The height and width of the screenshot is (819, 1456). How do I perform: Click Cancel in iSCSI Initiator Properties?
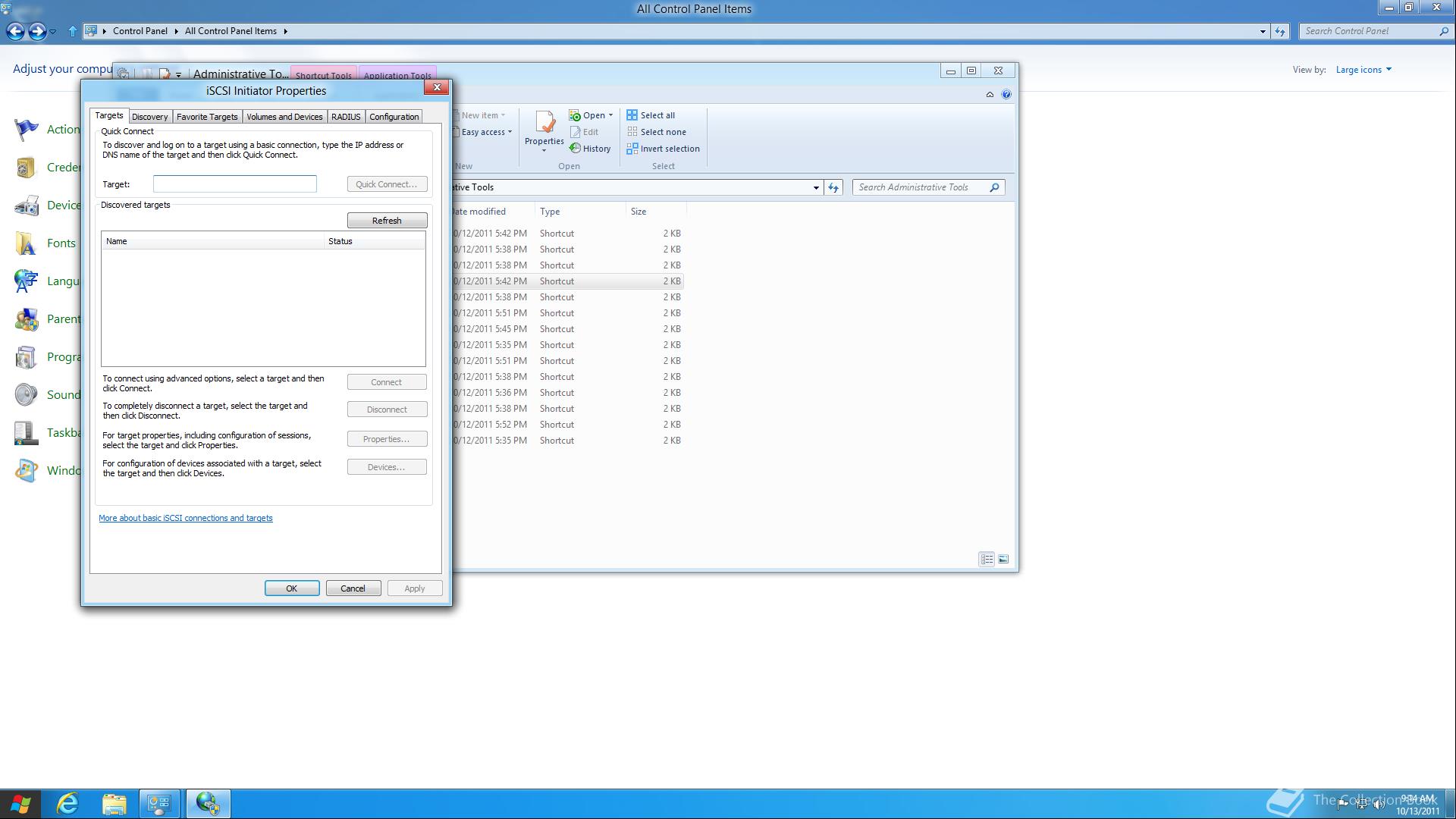[353, 588]
